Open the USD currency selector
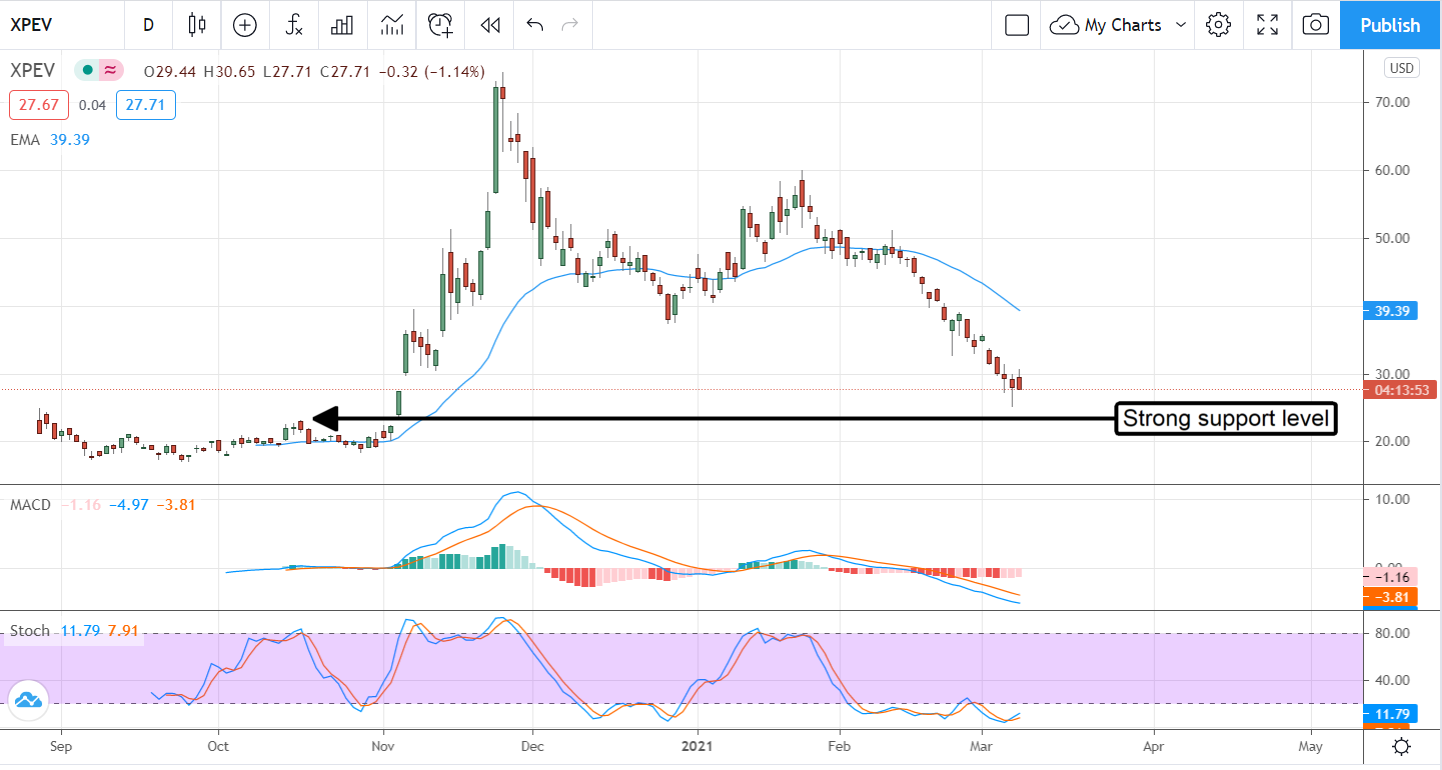This screenshot has height=770, width=1442. point(1401,68)
